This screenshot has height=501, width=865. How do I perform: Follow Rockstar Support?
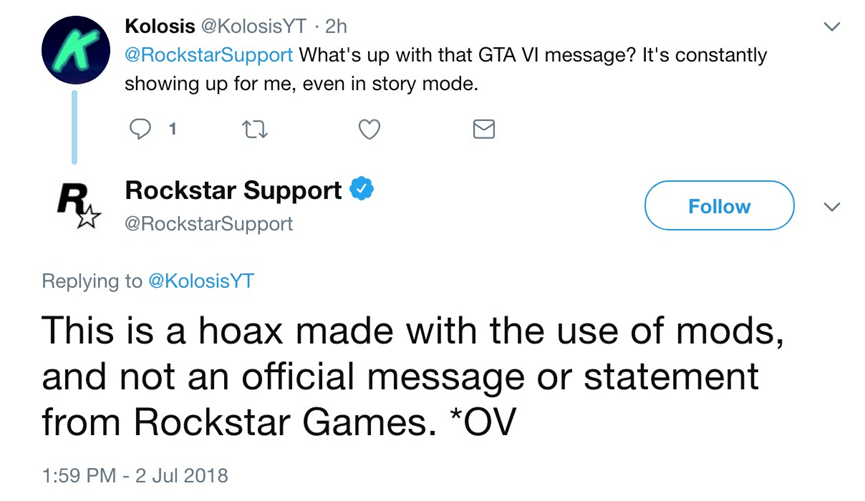tap(719, 207)
